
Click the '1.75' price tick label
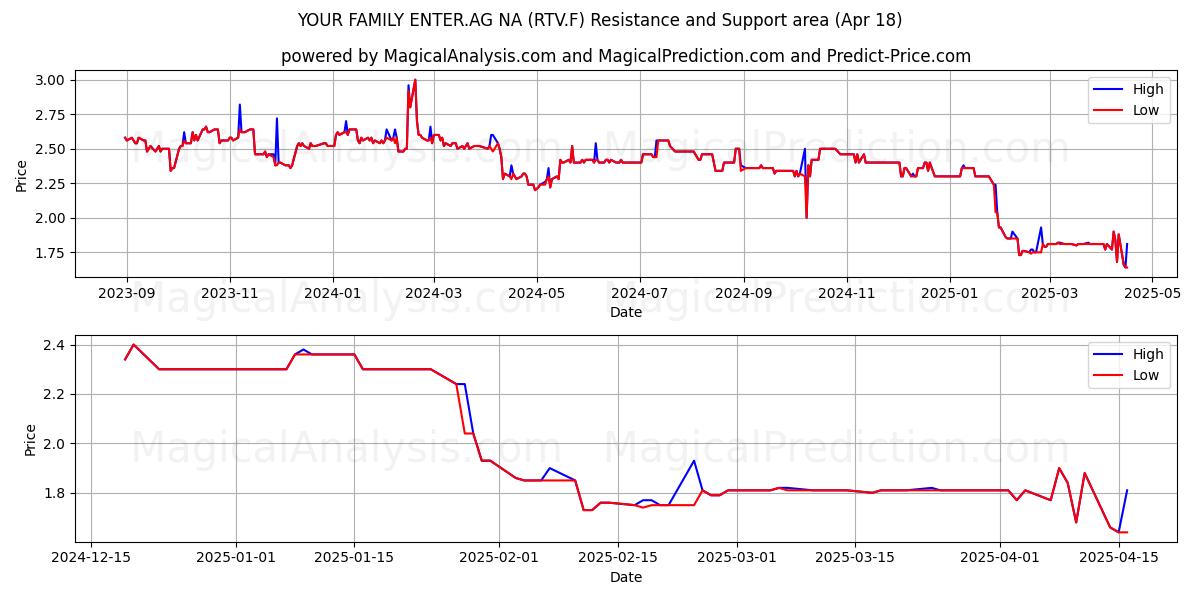click(x=50, y=253)
